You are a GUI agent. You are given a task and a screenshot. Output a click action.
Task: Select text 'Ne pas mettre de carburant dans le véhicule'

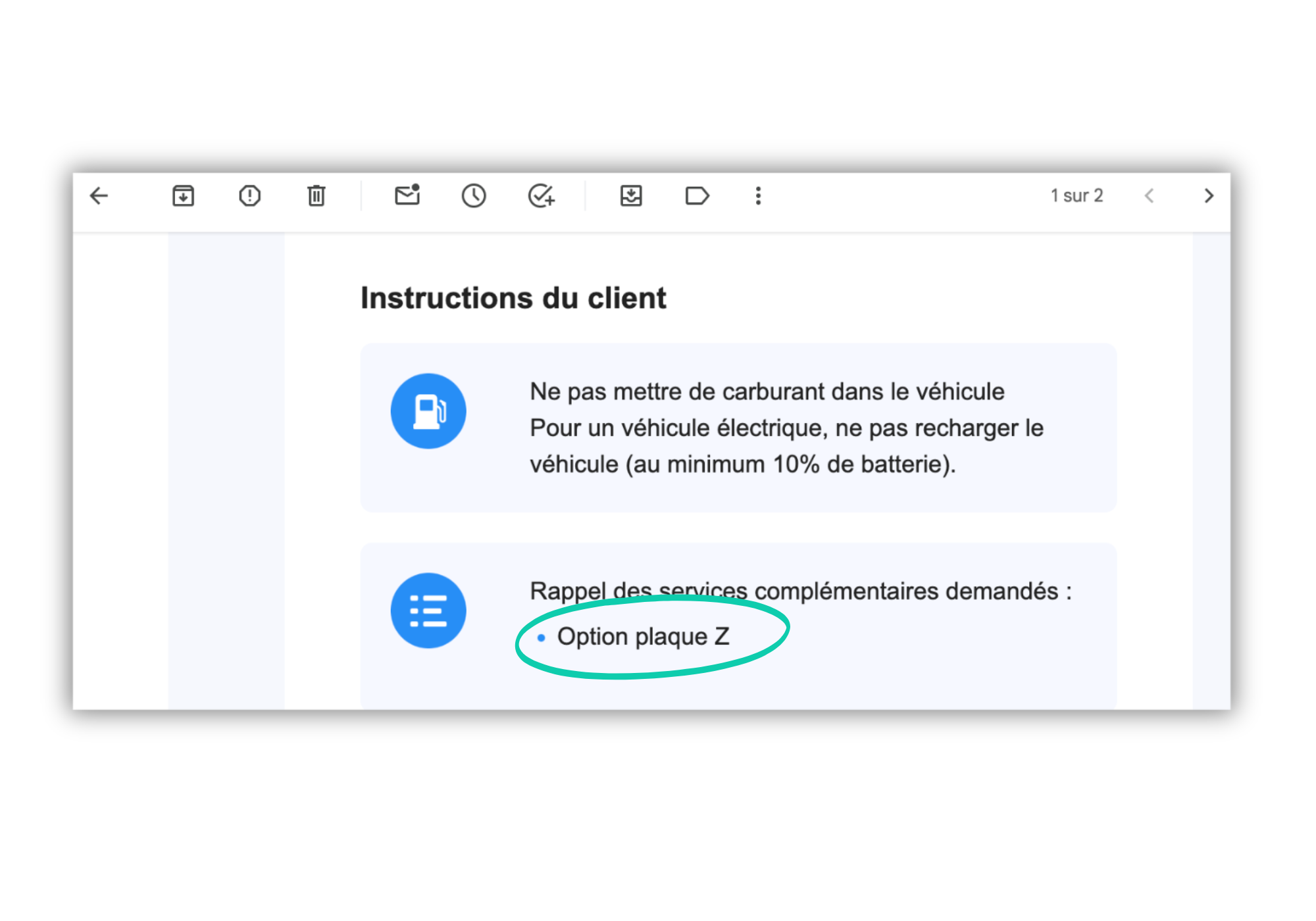[x=767, y=391]
